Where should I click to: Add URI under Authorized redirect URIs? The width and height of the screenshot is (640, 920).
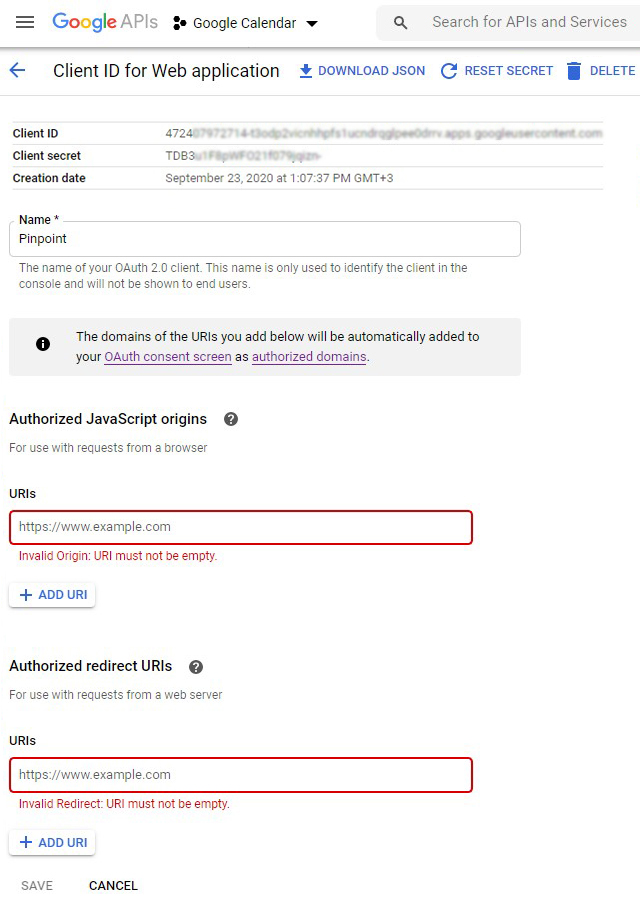click(x=52, y=843)
